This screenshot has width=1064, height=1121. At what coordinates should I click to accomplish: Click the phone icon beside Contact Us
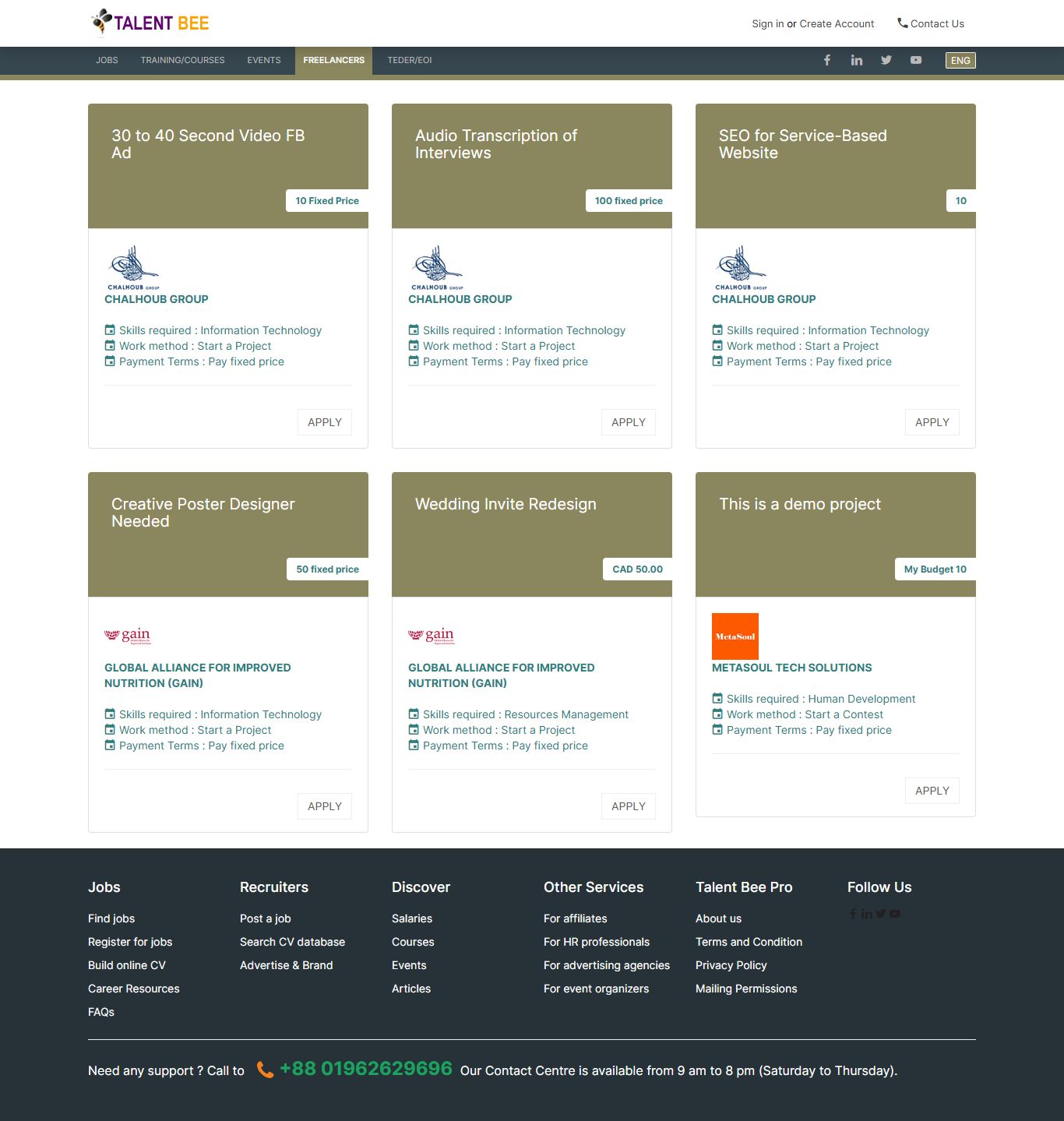click(x=902, y=23)
